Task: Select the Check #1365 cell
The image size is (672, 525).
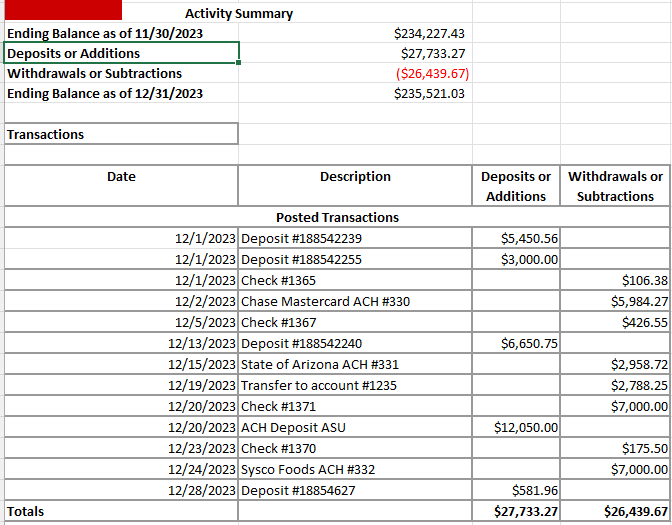Action: (355, 280)
